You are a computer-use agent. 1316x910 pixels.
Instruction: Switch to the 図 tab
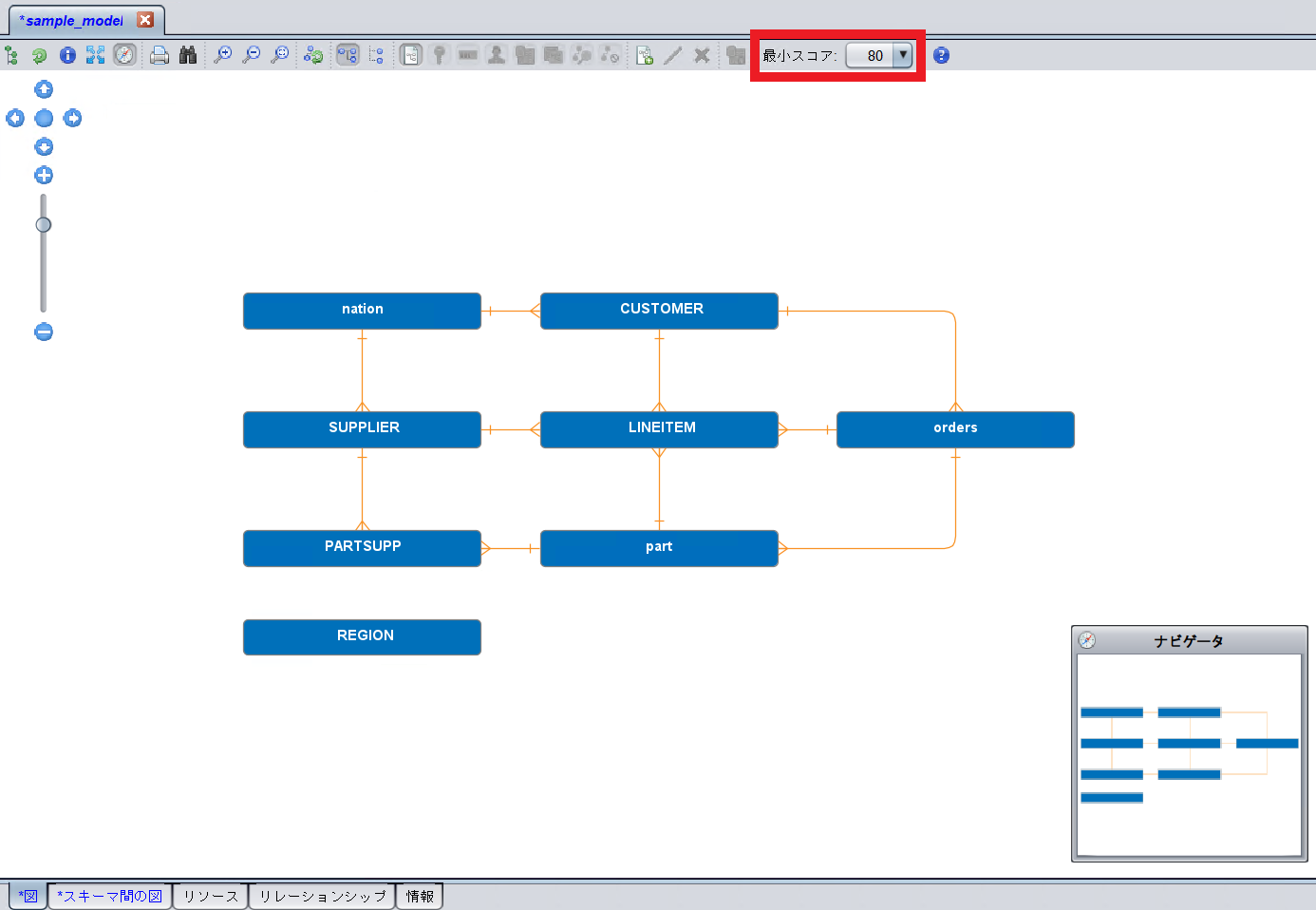(28, 896)
